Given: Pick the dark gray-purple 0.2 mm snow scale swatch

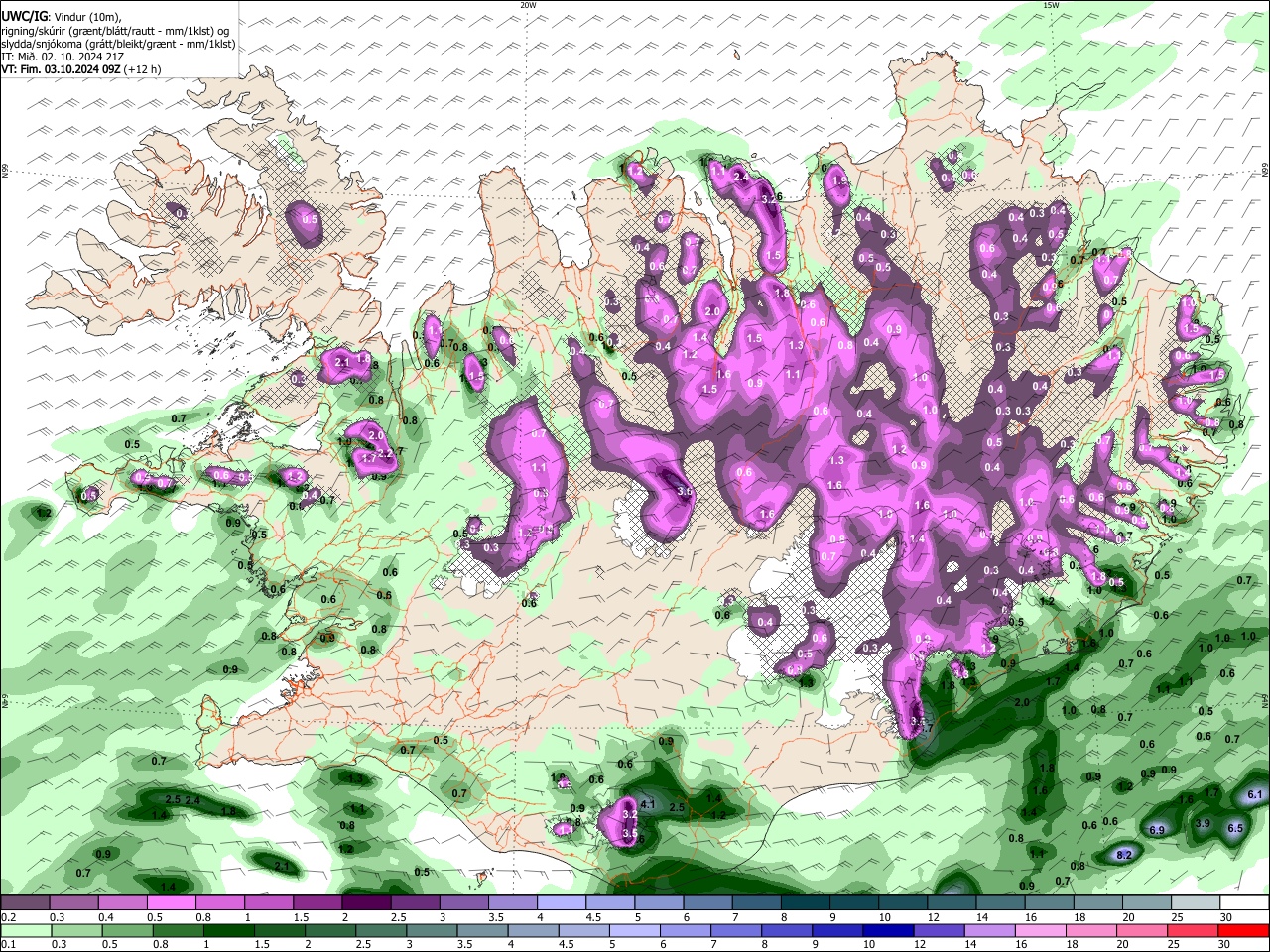Looking at the screenshot, I should tap(25, 903).
